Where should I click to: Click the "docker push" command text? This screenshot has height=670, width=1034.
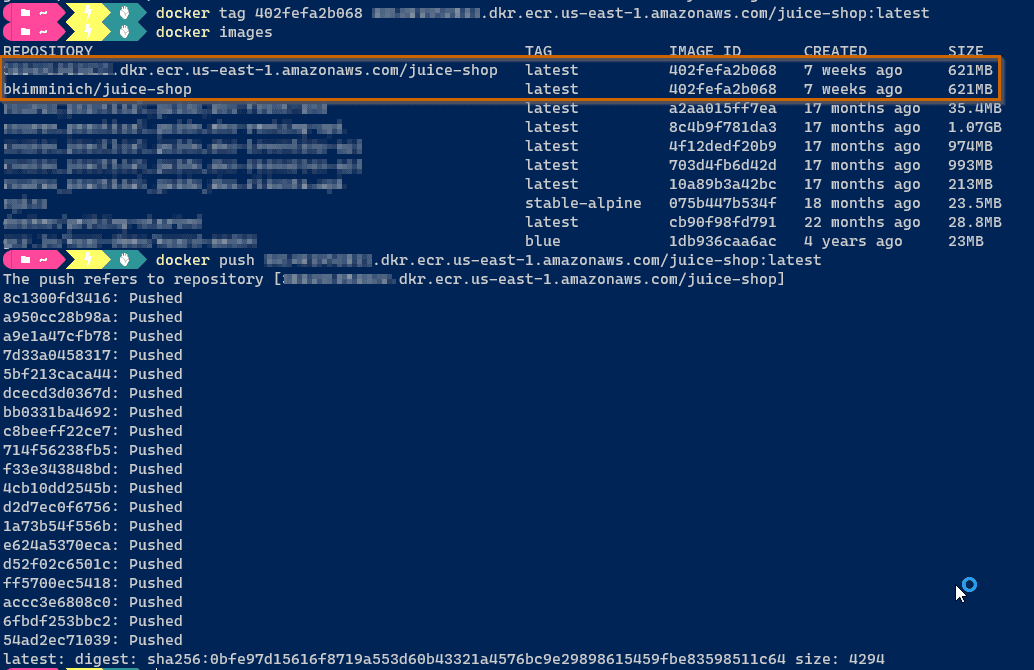198,260
